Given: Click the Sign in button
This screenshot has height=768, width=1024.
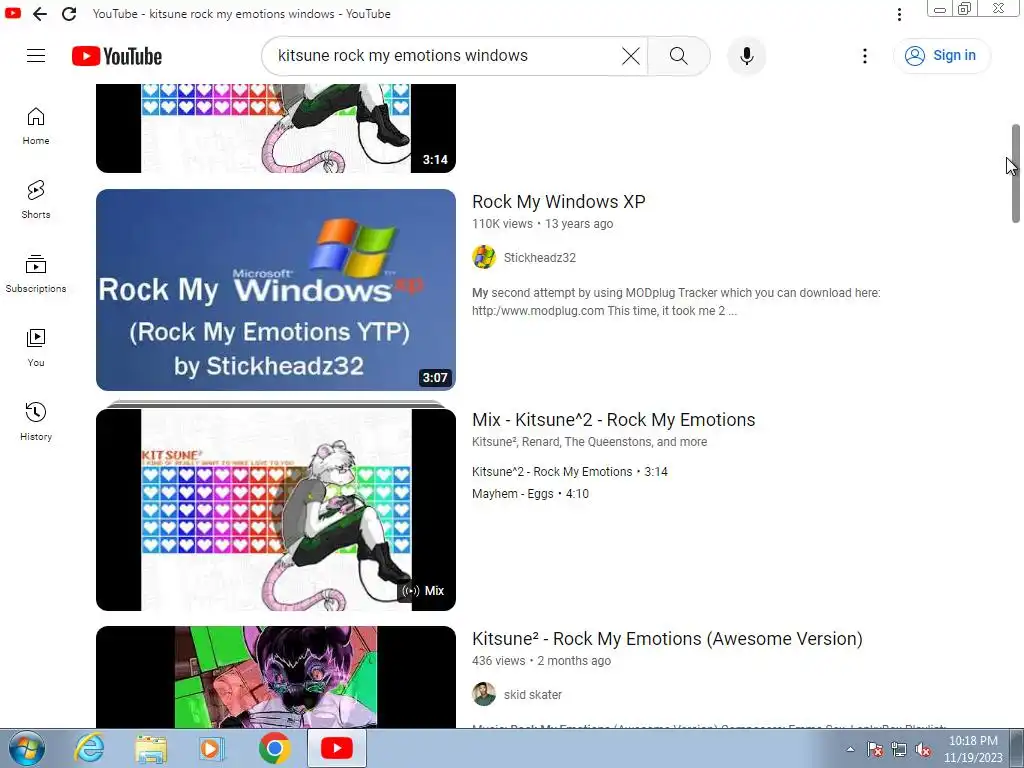Looking at the screenshot, I should click(x=942, y=56).
